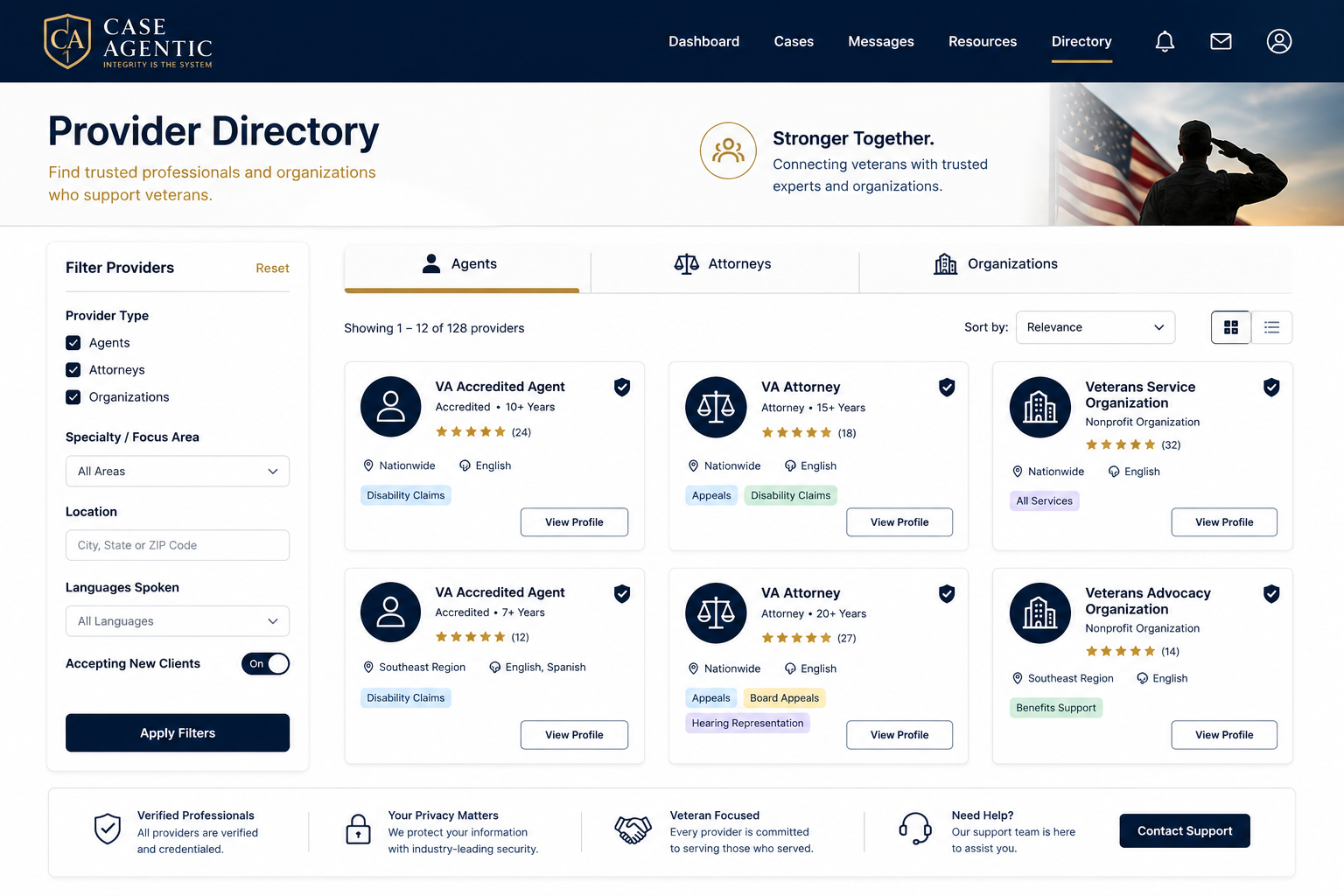Open the mail envelope icon
This screenshot has width=1344, height=896.
(x=1221, y=41)
